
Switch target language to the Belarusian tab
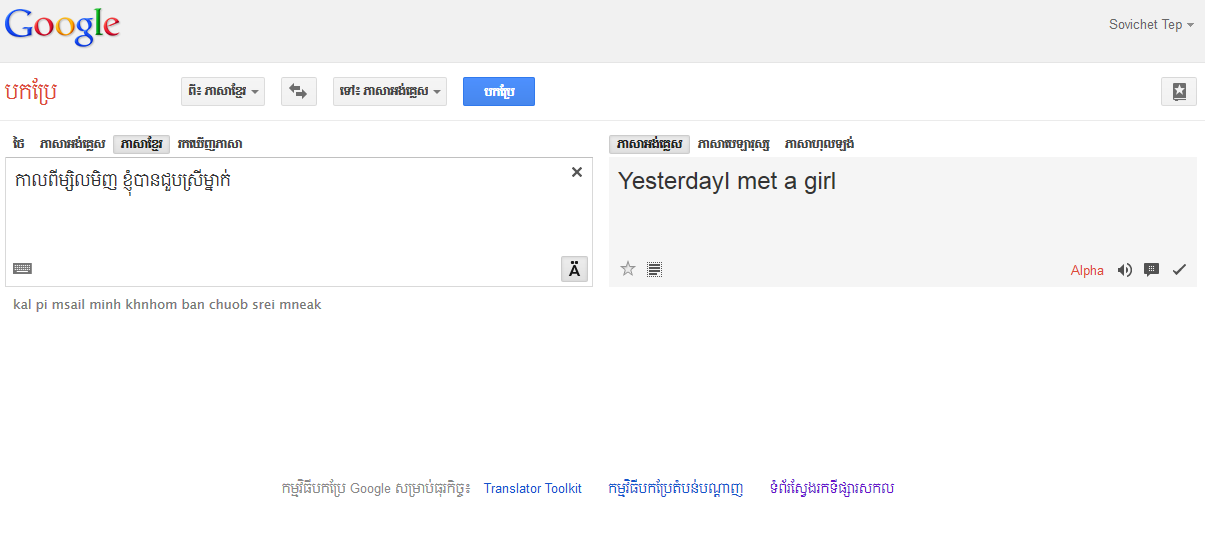734,144
